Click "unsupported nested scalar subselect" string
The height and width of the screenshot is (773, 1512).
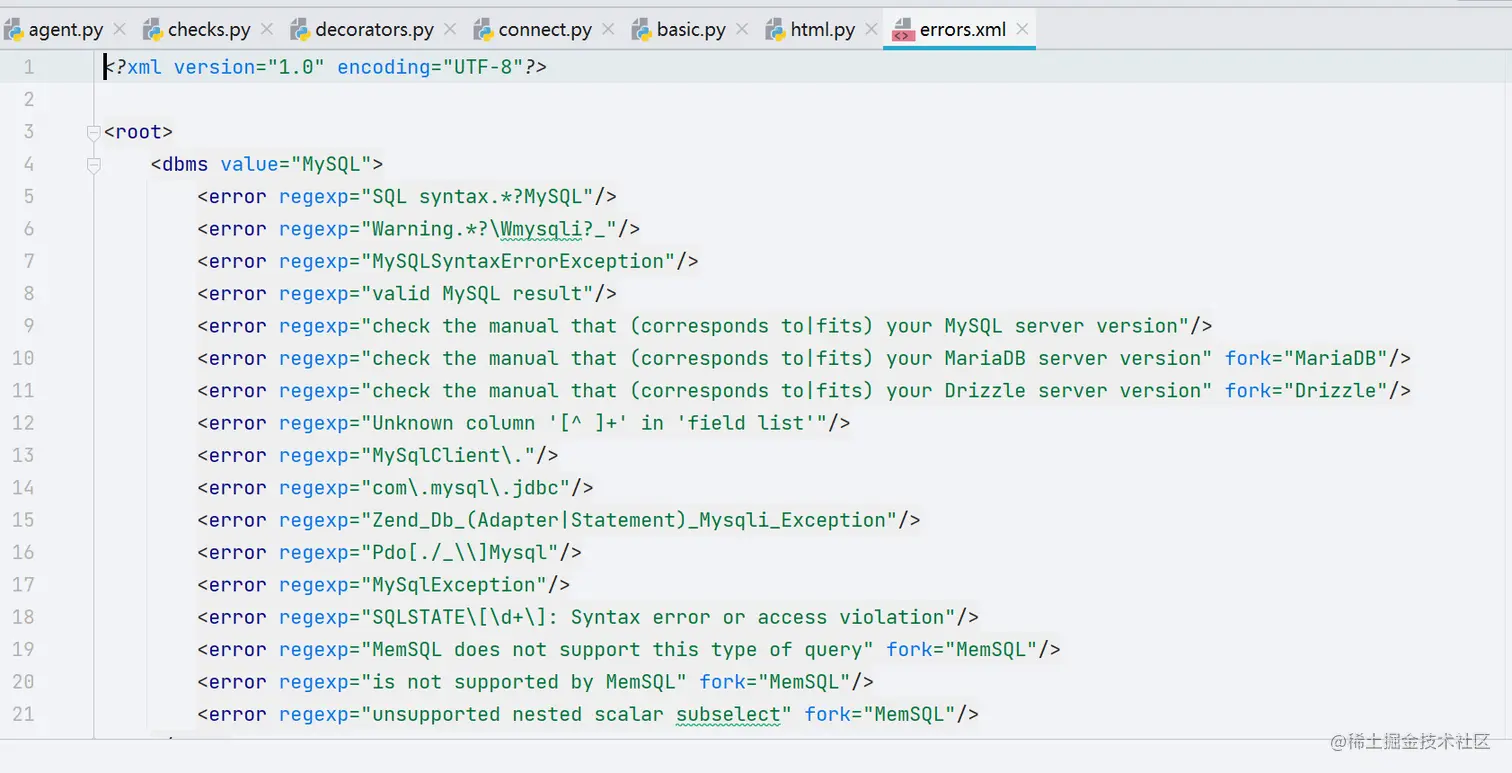click(577, 714)
